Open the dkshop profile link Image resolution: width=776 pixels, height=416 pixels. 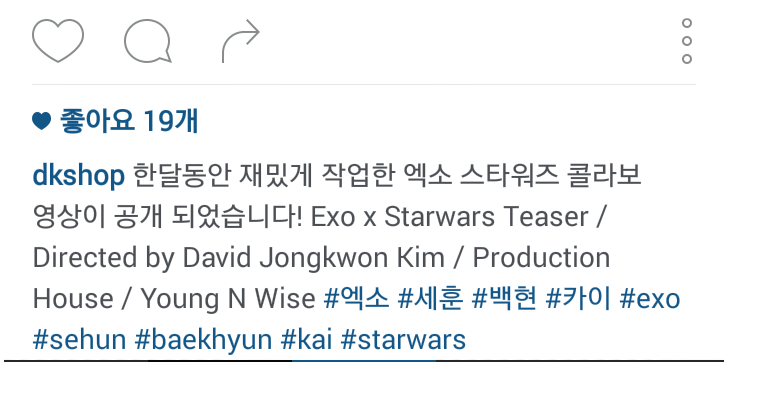78,176
